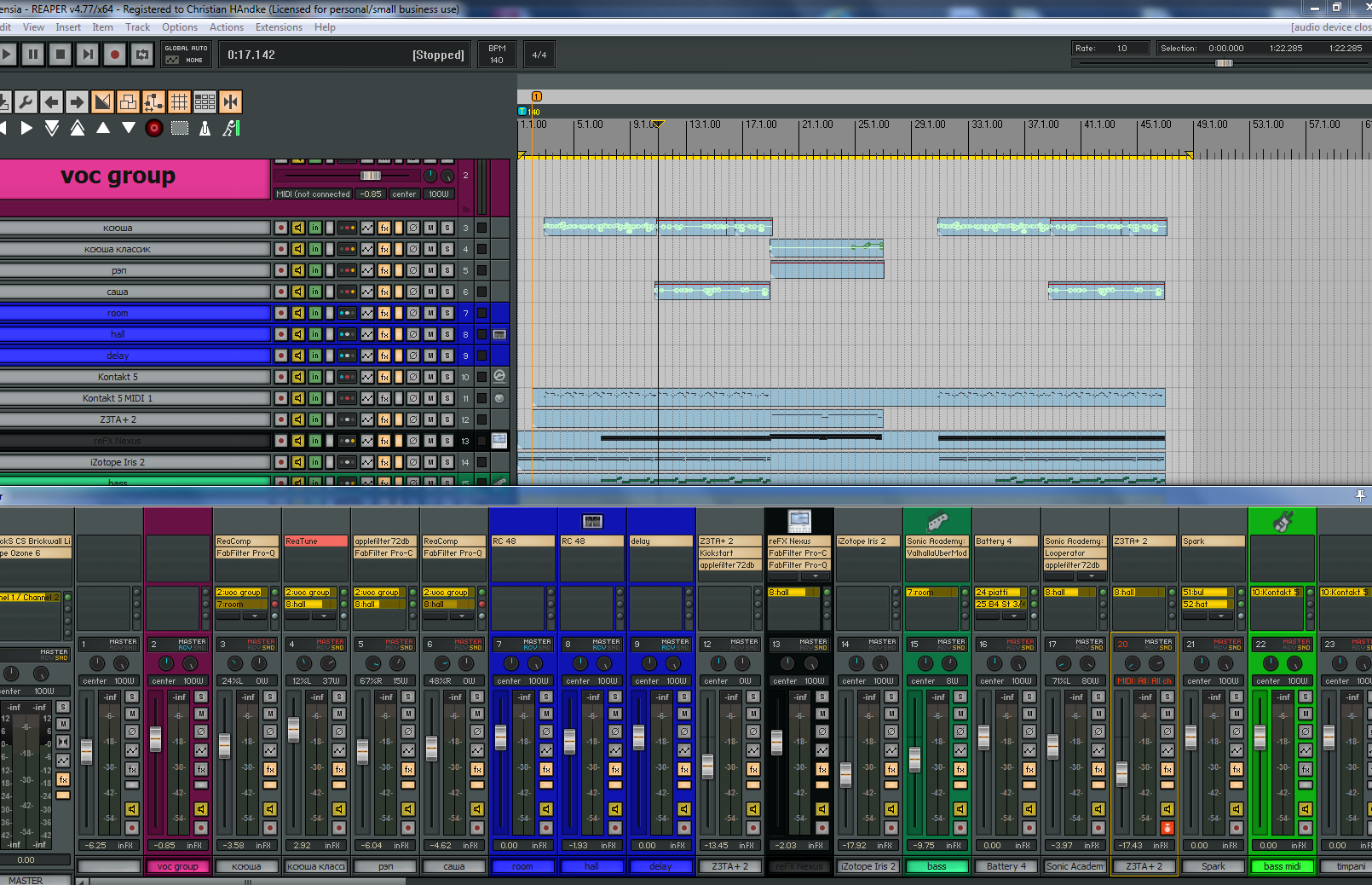The height and width of the screenshot is (885, 1372).
Task: Click the Kontakt 5 track instrument icon
Action: click(499, 376)
